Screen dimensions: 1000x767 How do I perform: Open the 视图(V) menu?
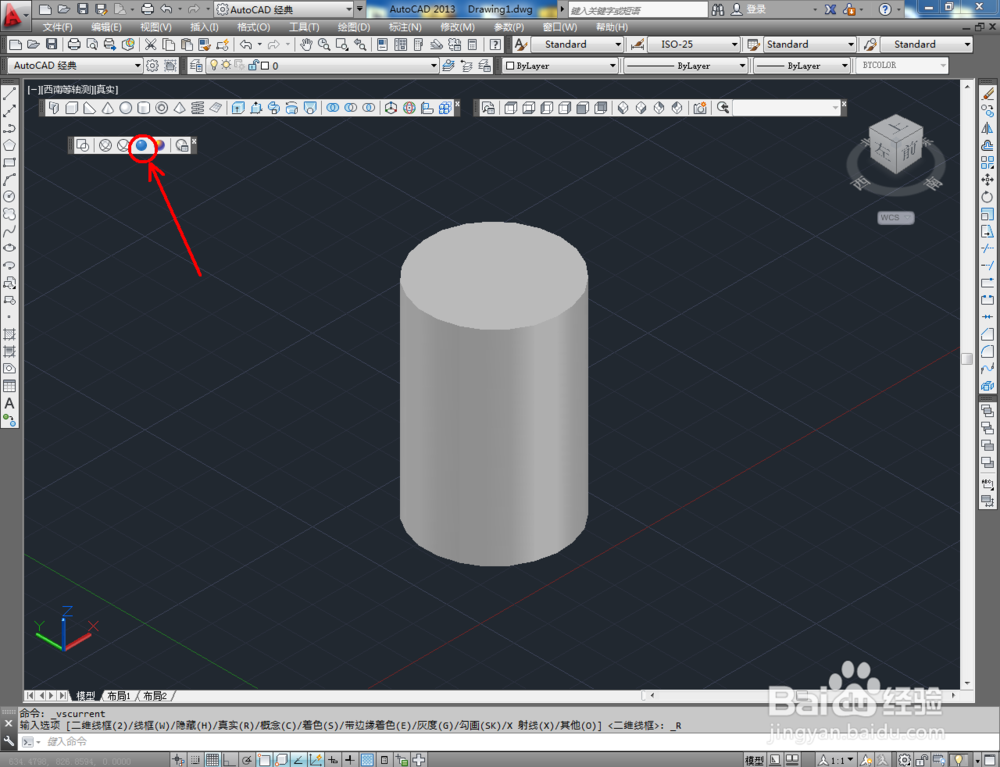pos(156,27)
